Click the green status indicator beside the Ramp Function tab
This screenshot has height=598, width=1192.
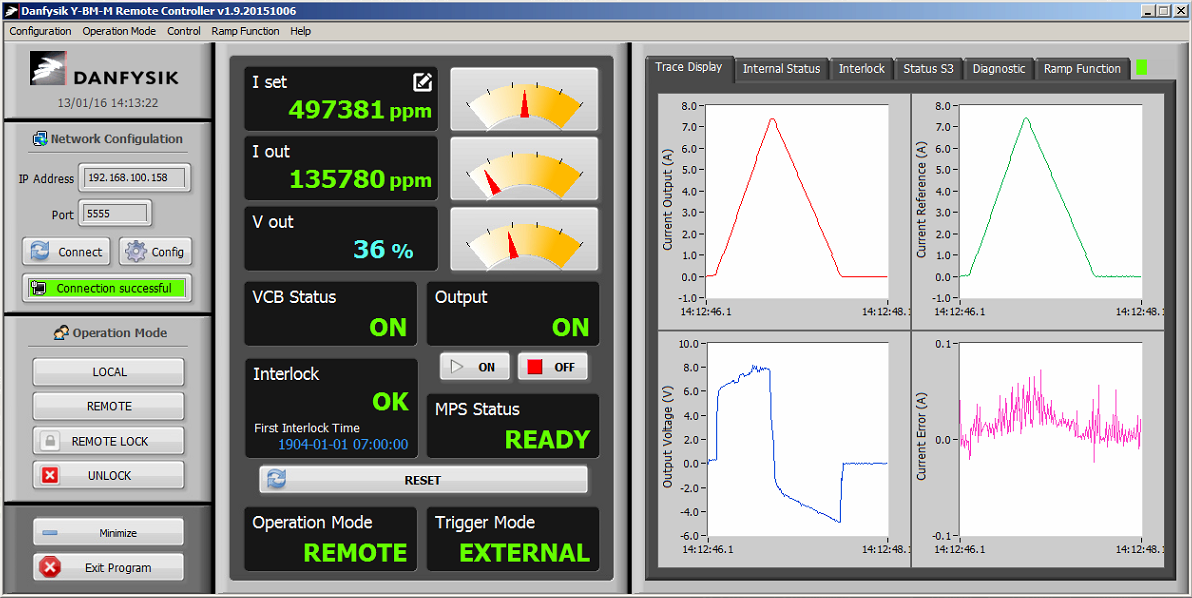pyautogui.click(x=1141, y=68)
